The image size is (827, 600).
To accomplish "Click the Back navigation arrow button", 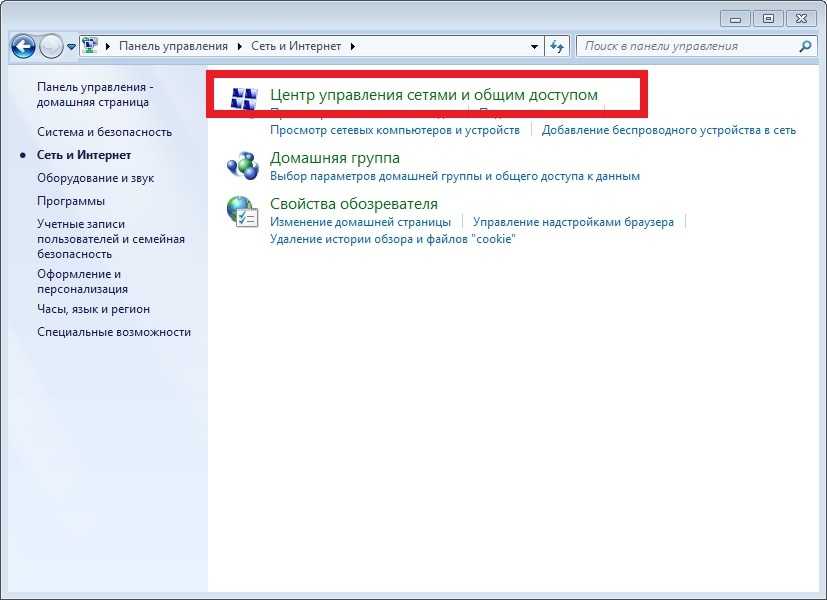I will pyautogui.click(x=24, y=46).
